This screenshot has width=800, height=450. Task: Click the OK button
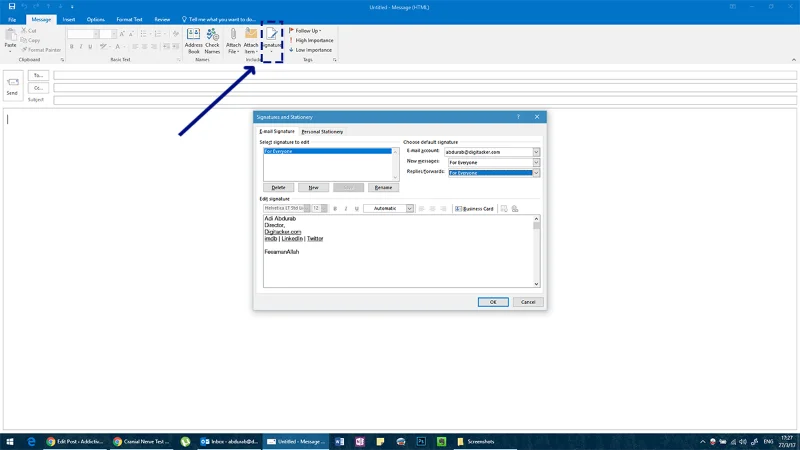tap(493, 302)
